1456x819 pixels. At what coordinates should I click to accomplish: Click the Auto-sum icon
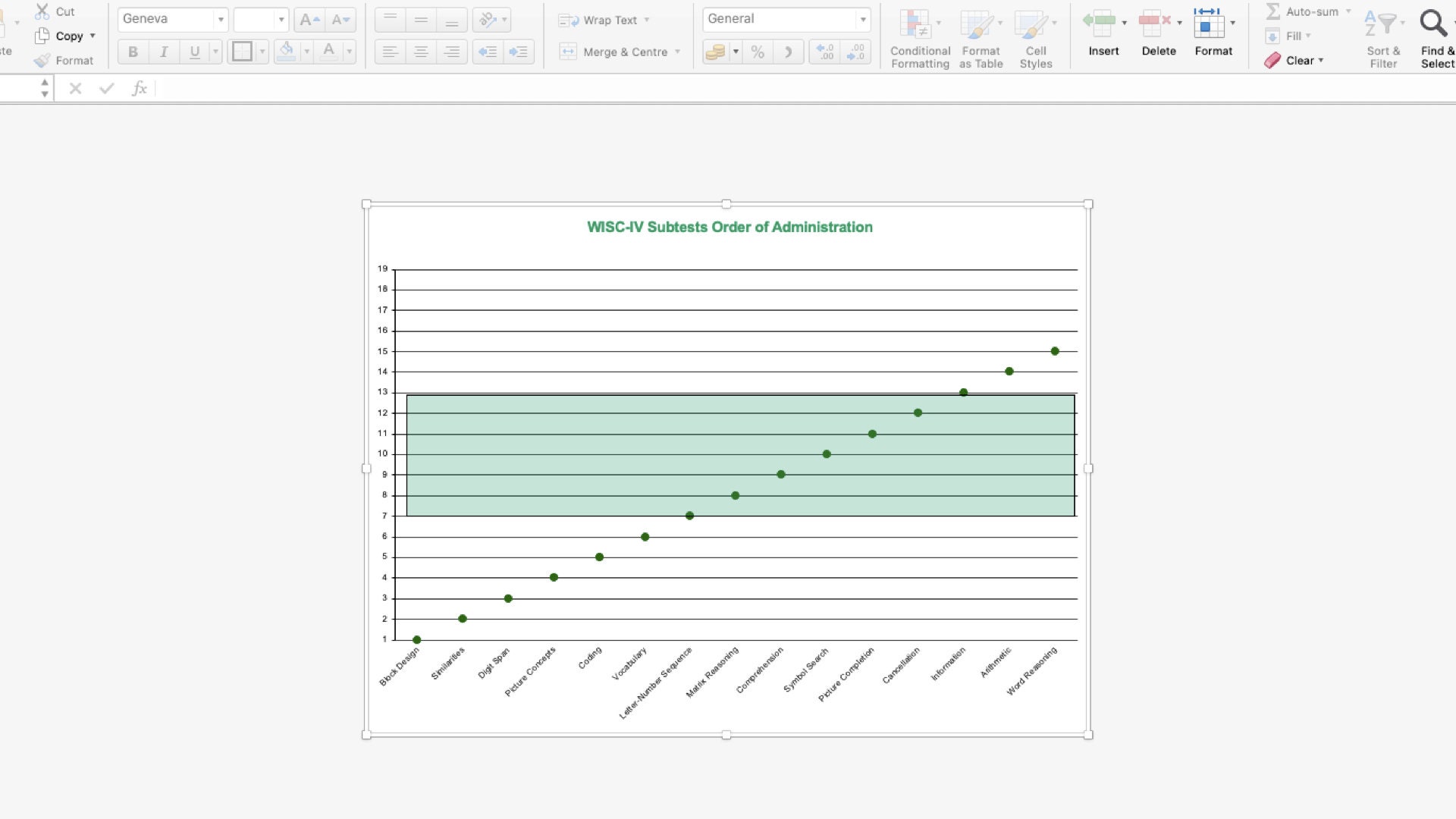point(1272,11)
